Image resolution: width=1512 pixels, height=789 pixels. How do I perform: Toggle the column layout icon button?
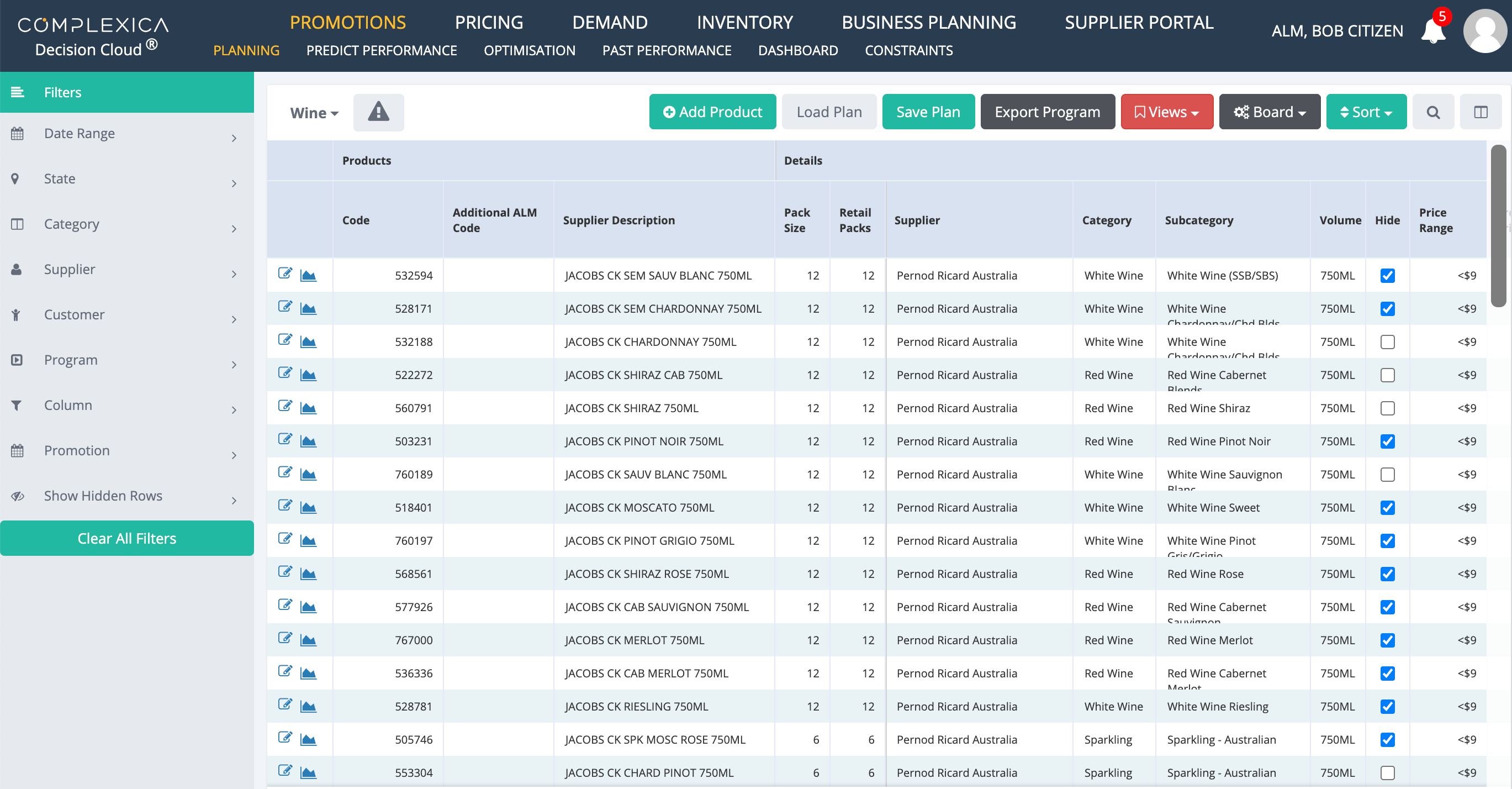(1481, 112)
